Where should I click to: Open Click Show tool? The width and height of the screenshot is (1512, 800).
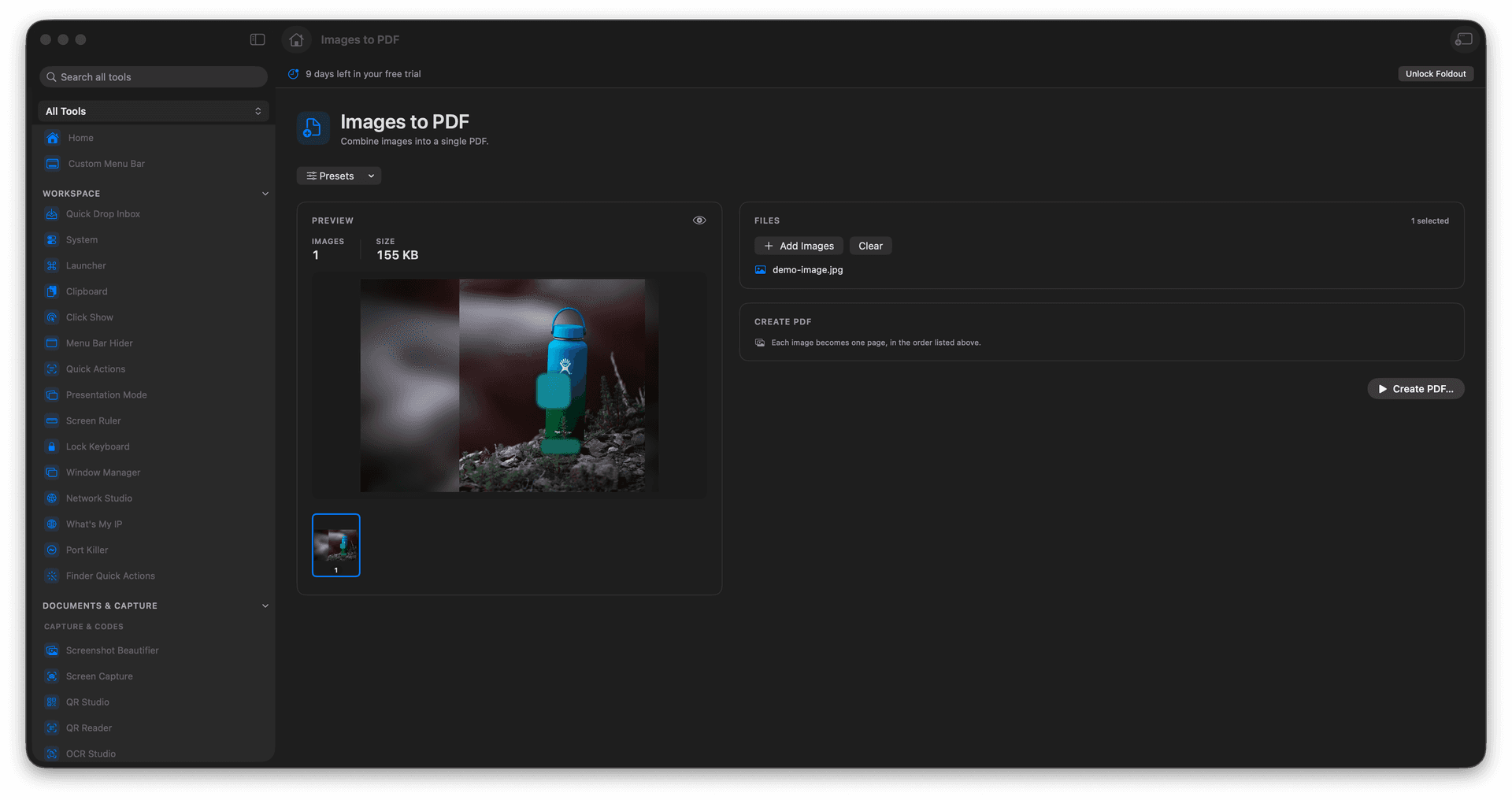pos(154,317)
